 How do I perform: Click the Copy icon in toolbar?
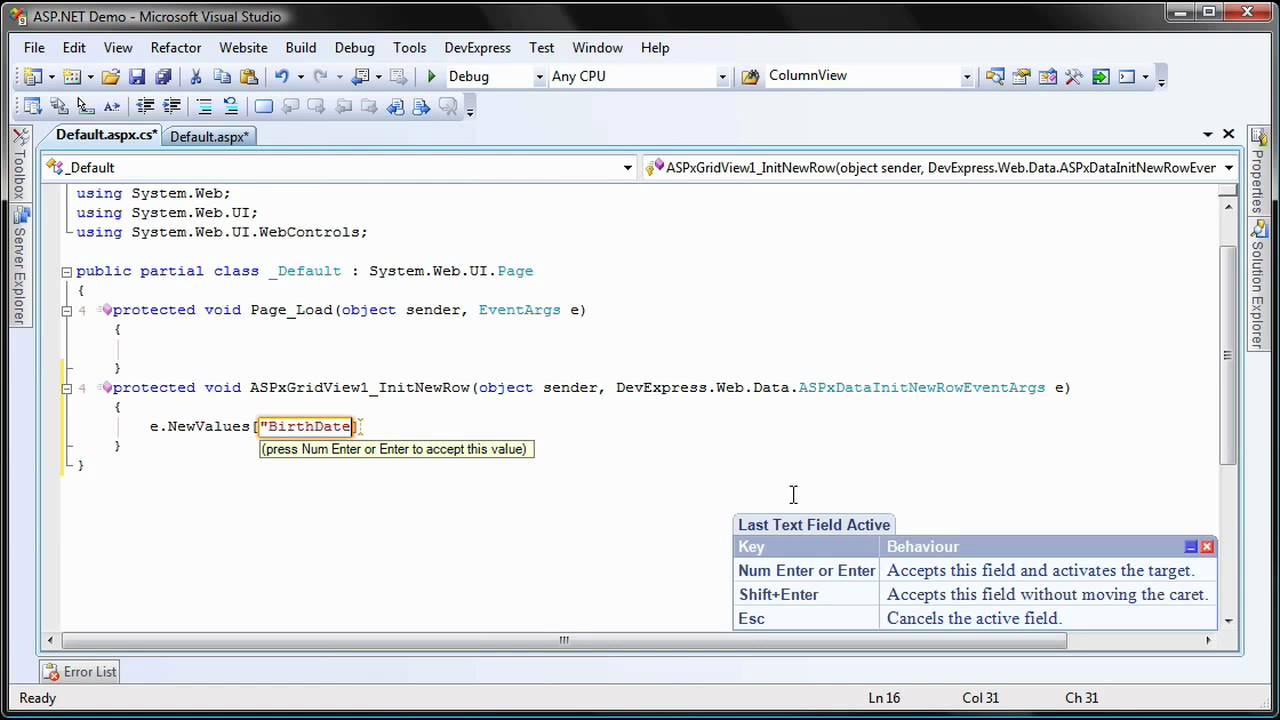[x=222, y=76]
